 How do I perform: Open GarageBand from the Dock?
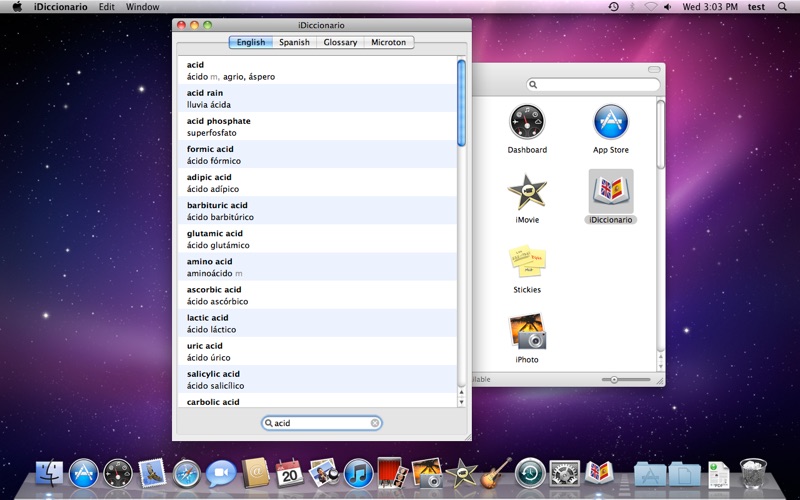click(x=495, y=473)
